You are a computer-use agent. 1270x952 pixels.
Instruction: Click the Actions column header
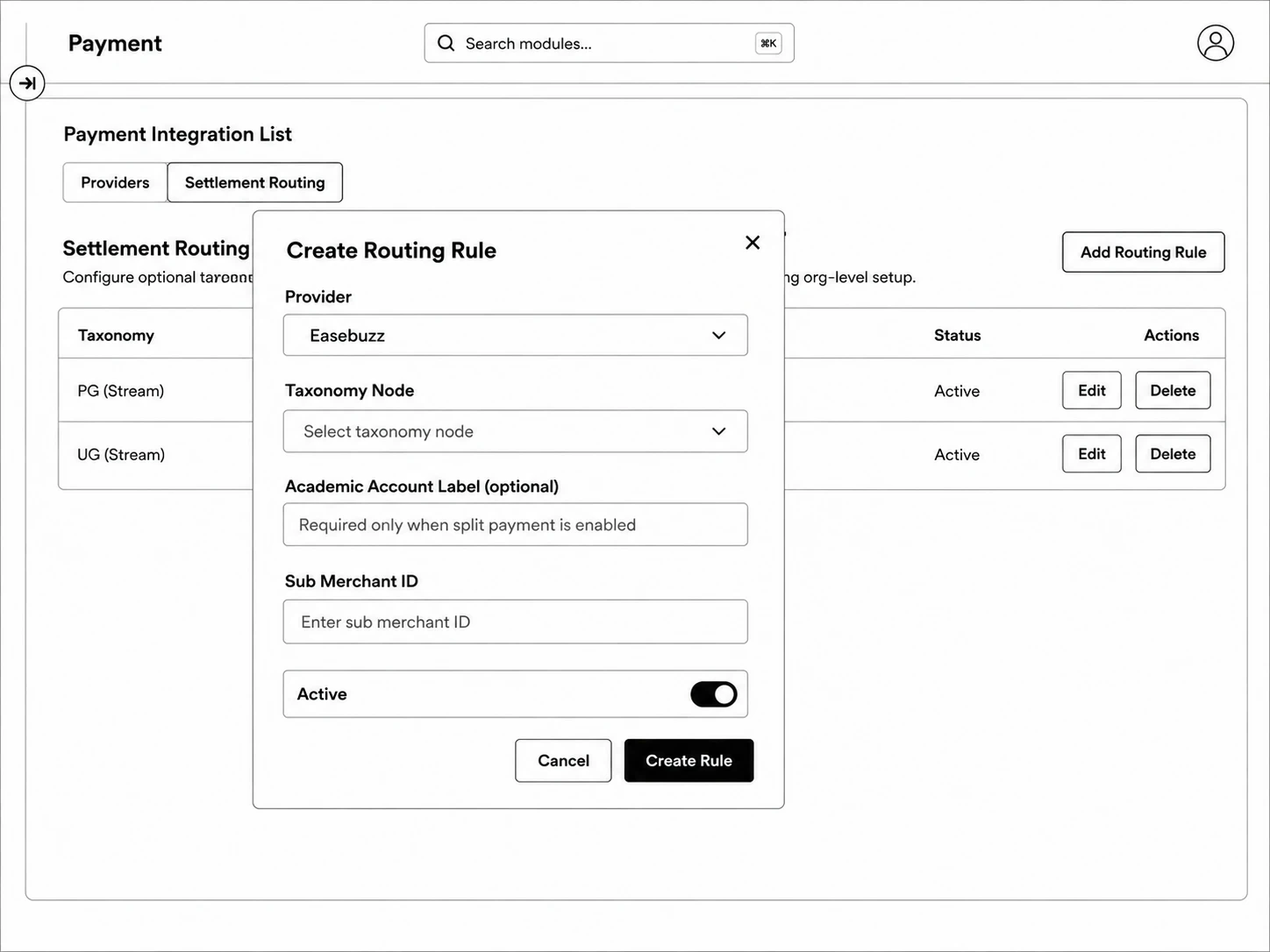[1171, 336]
